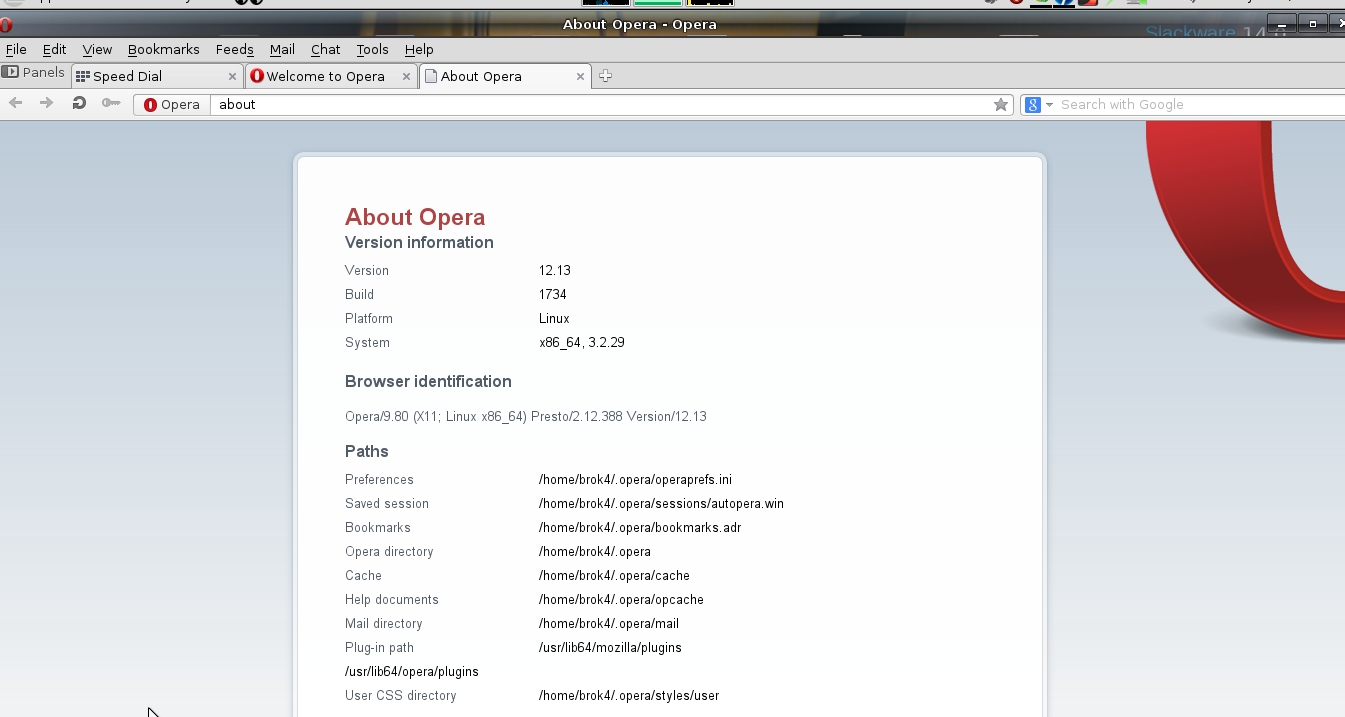Switch to the Welcome to Opera tab
The width and height of the screenshot is (1345, 717).
325,76
